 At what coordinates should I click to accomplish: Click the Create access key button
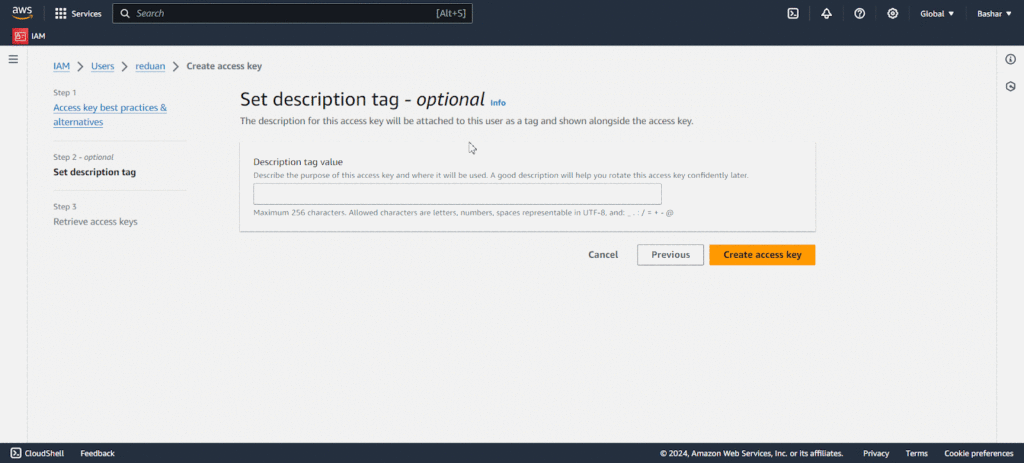[762, 255]
